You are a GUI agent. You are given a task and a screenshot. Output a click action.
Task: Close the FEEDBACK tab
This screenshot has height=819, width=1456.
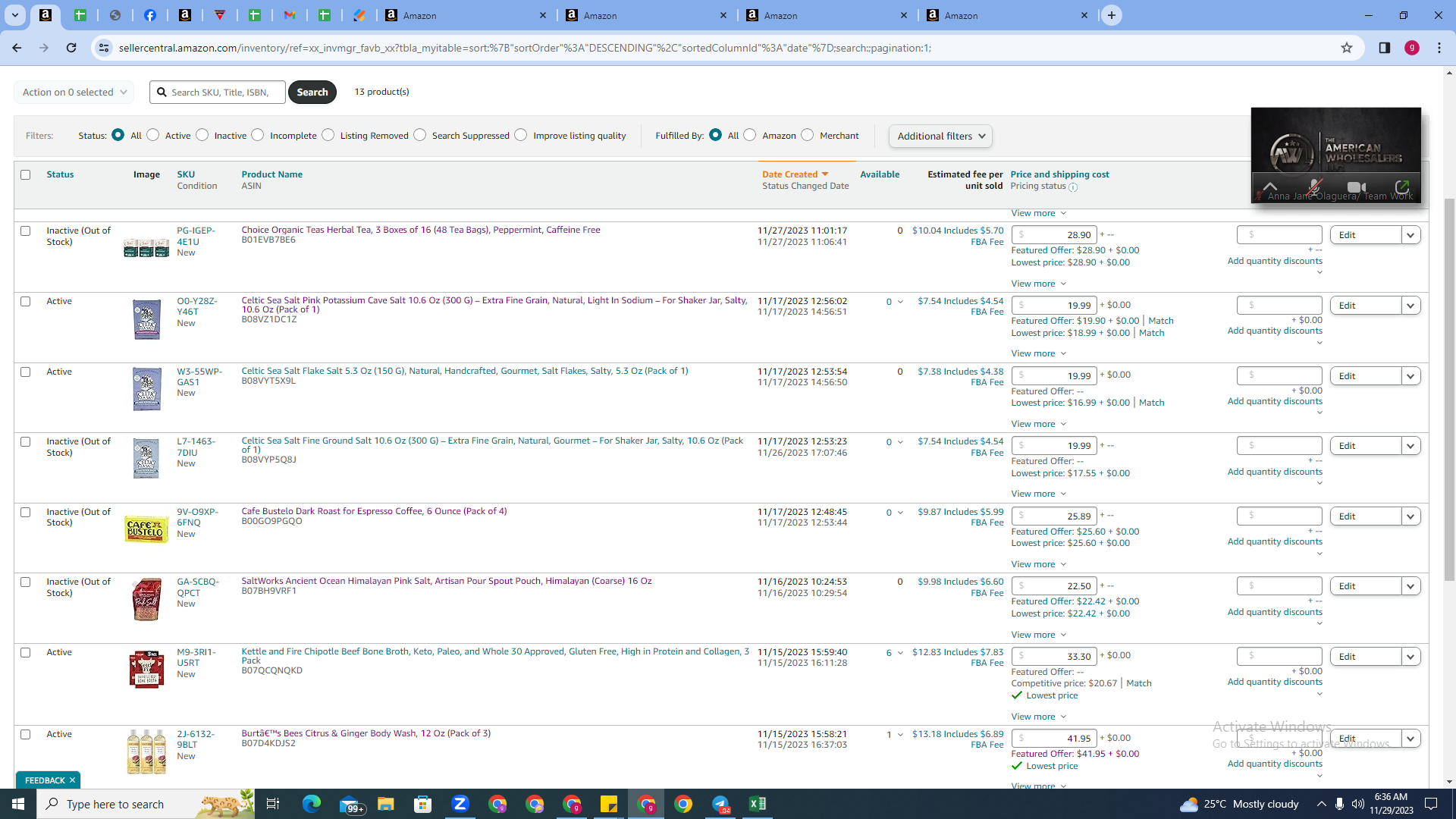[x=73, y=780]
